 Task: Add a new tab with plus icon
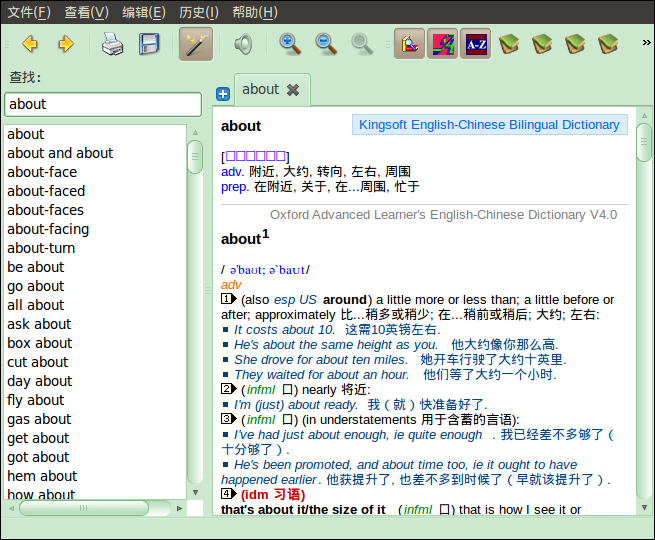223,94
